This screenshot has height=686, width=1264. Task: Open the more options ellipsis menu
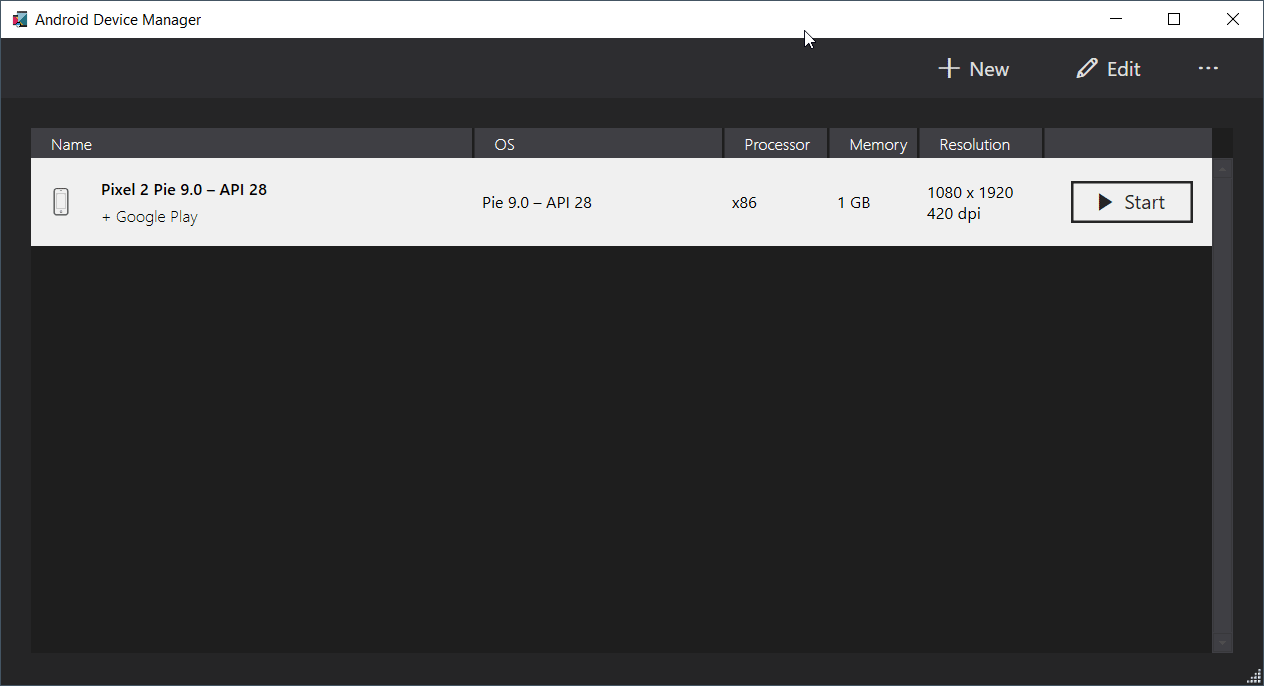(1208, 68)
